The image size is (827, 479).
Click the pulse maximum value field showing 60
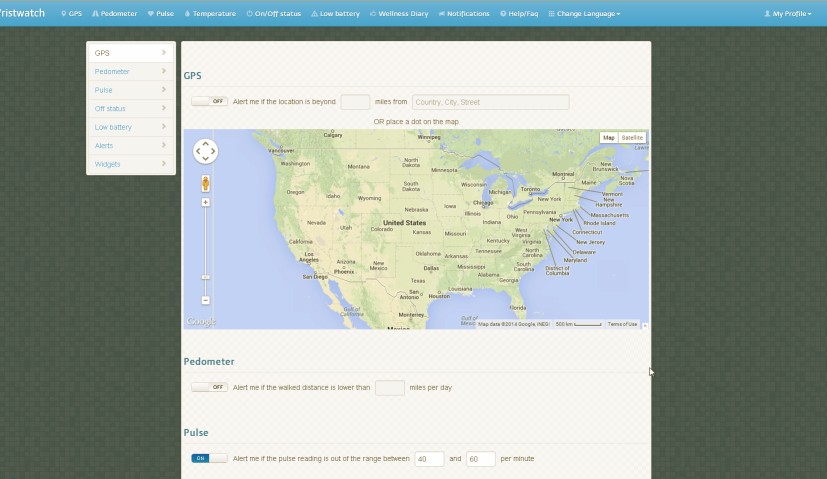pyautogui.click(x=480, y=459)
